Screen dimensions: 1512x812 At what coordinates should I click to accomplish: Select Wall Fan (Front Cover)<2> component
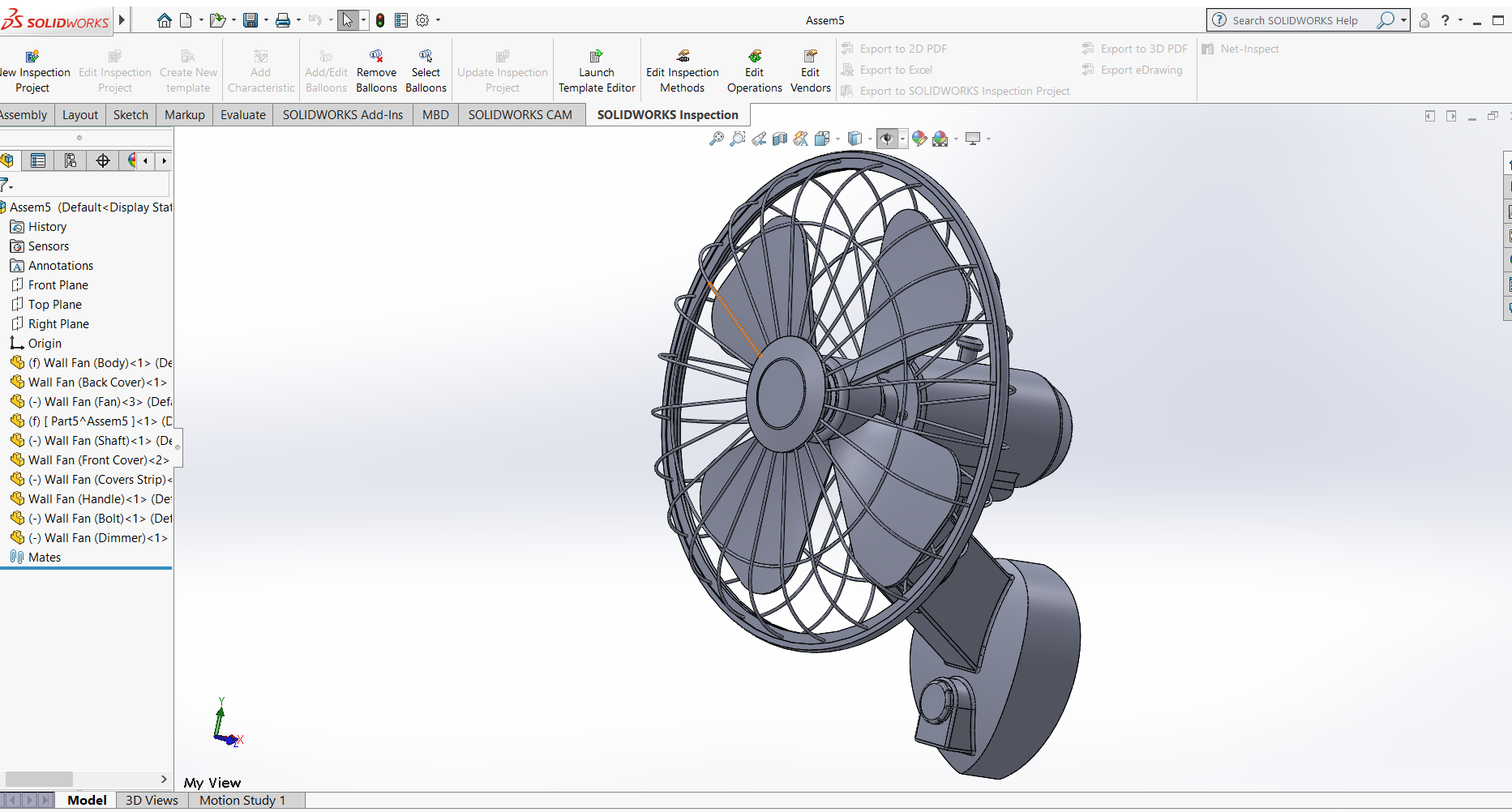click(x=90, y=460)
